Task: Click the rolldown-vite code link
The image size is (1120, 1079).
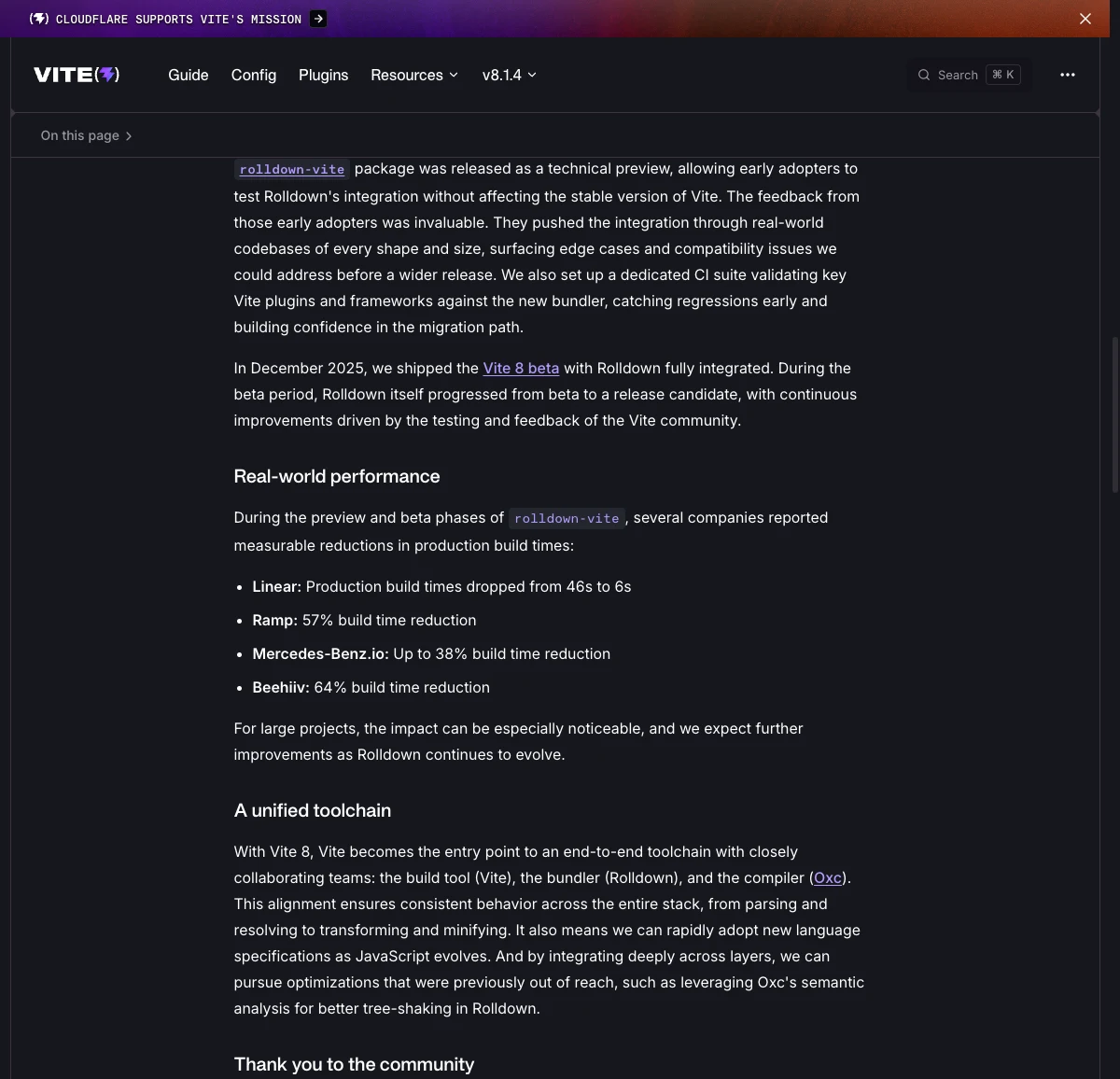Action: tap(292, 169)
